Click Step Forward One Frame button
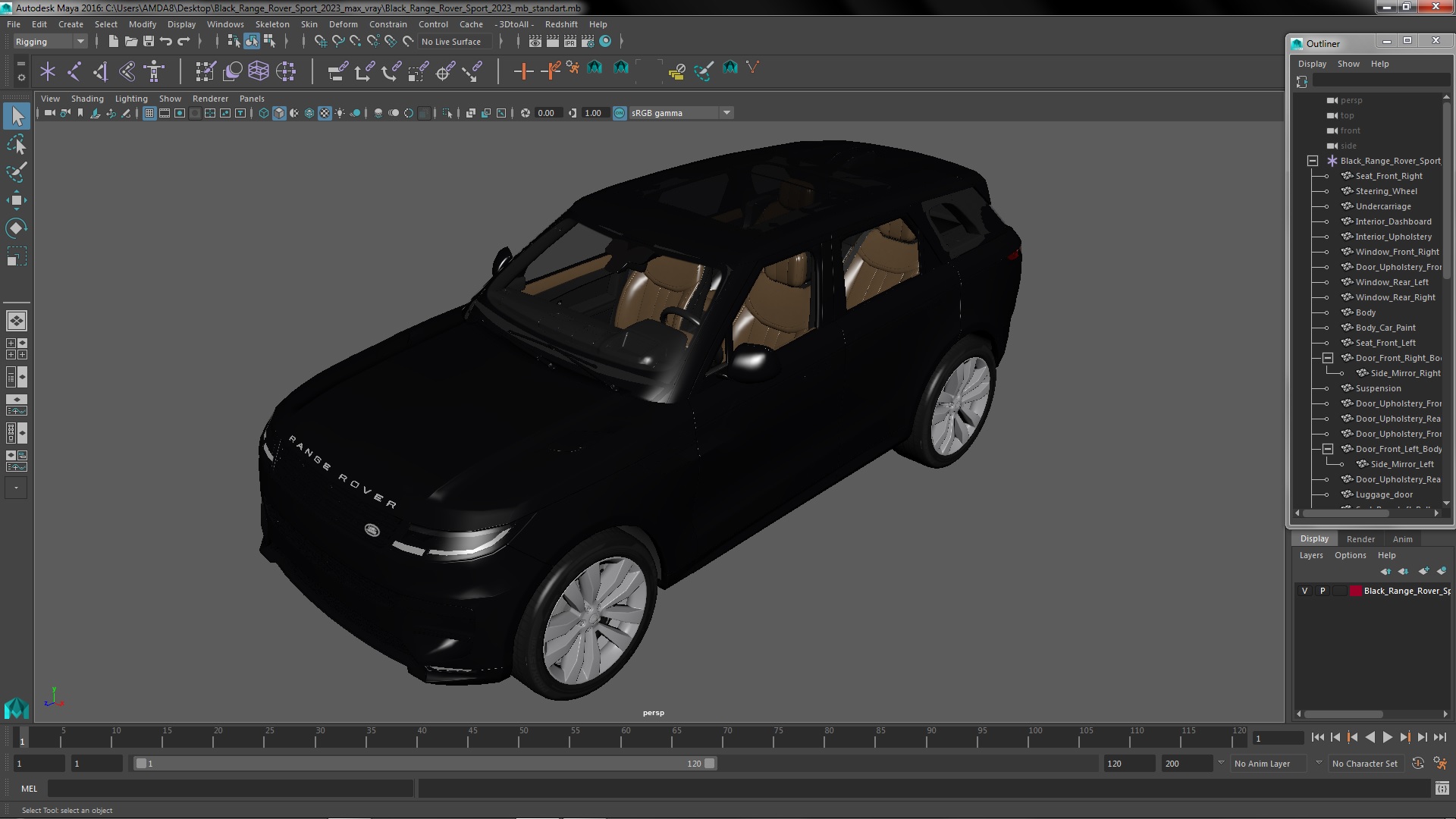The width and height of the screenshot is (1456, 819). click(x=1422, y=737)
